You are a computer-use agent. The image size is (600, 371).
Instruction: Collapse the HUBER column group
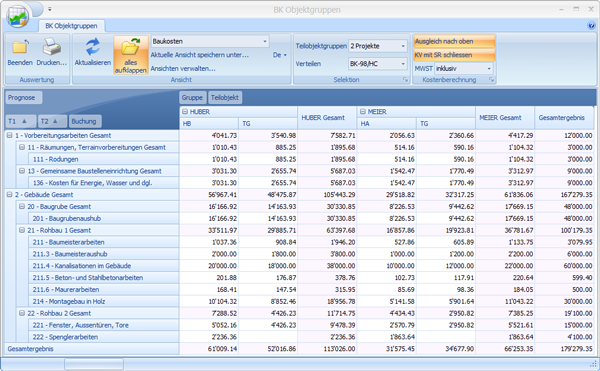pyautogui.click(x=185, y=112)
